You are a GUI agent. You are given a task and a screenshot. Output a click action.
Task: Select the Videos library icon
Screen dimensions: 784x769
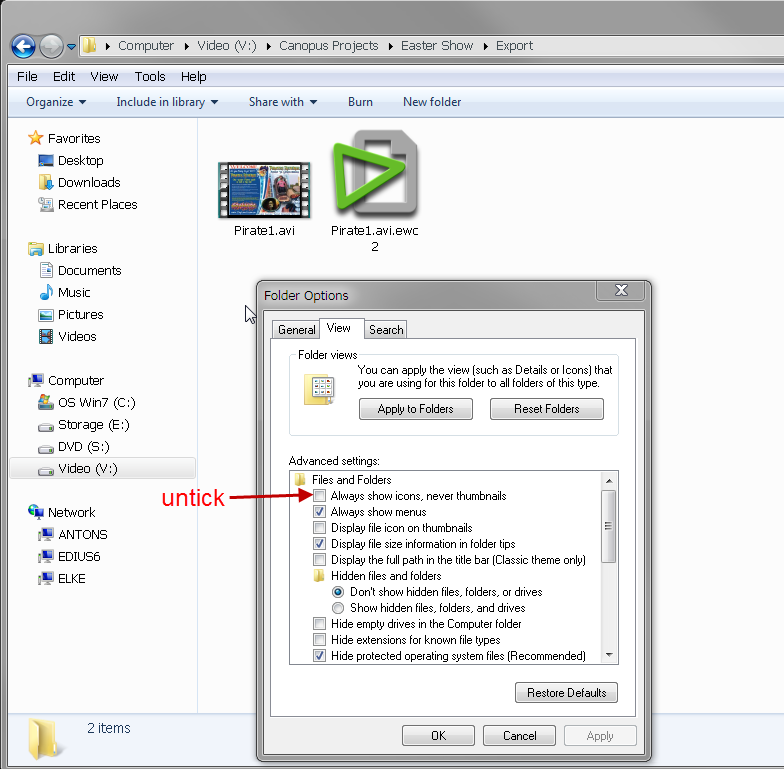click(x=46, y=336)
